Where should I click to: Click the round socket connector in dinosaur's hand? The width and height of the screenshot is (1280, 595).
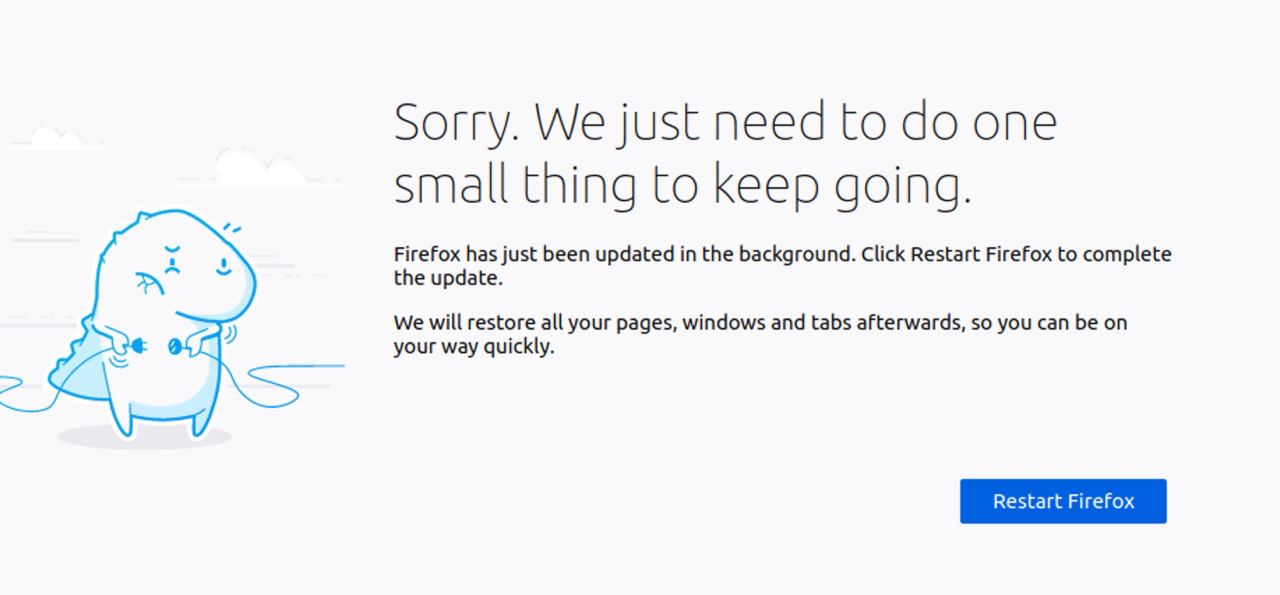[176, 346]
